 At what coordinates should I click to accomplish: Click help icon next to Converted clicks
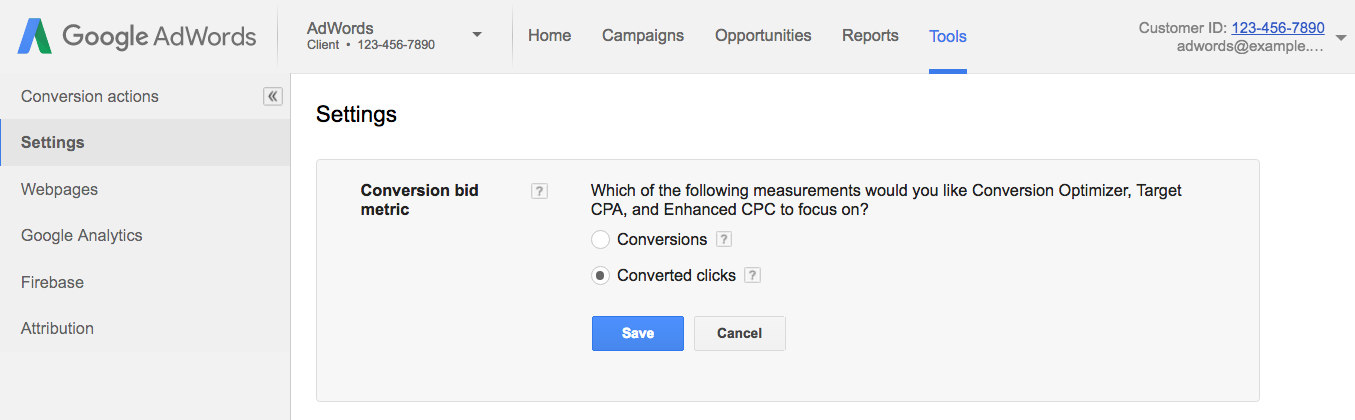(x=753, y=275)
